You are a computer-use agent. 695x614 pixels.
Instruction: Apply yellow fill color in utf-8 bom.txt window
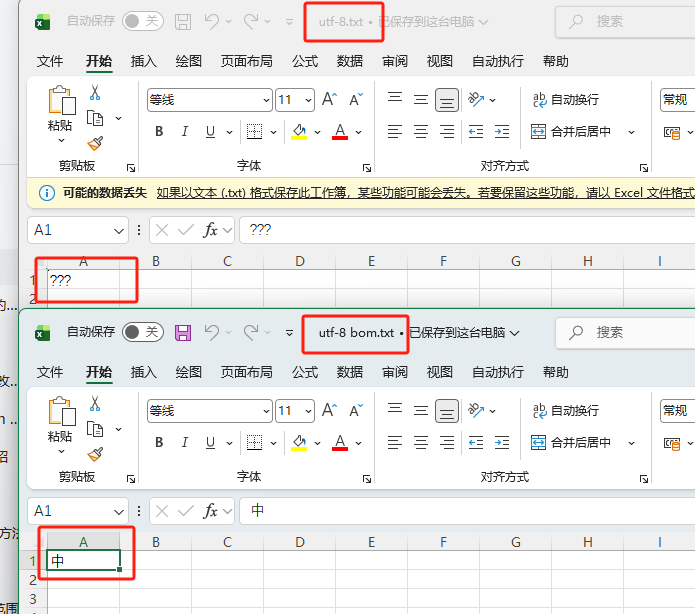[x=299, y=442]
